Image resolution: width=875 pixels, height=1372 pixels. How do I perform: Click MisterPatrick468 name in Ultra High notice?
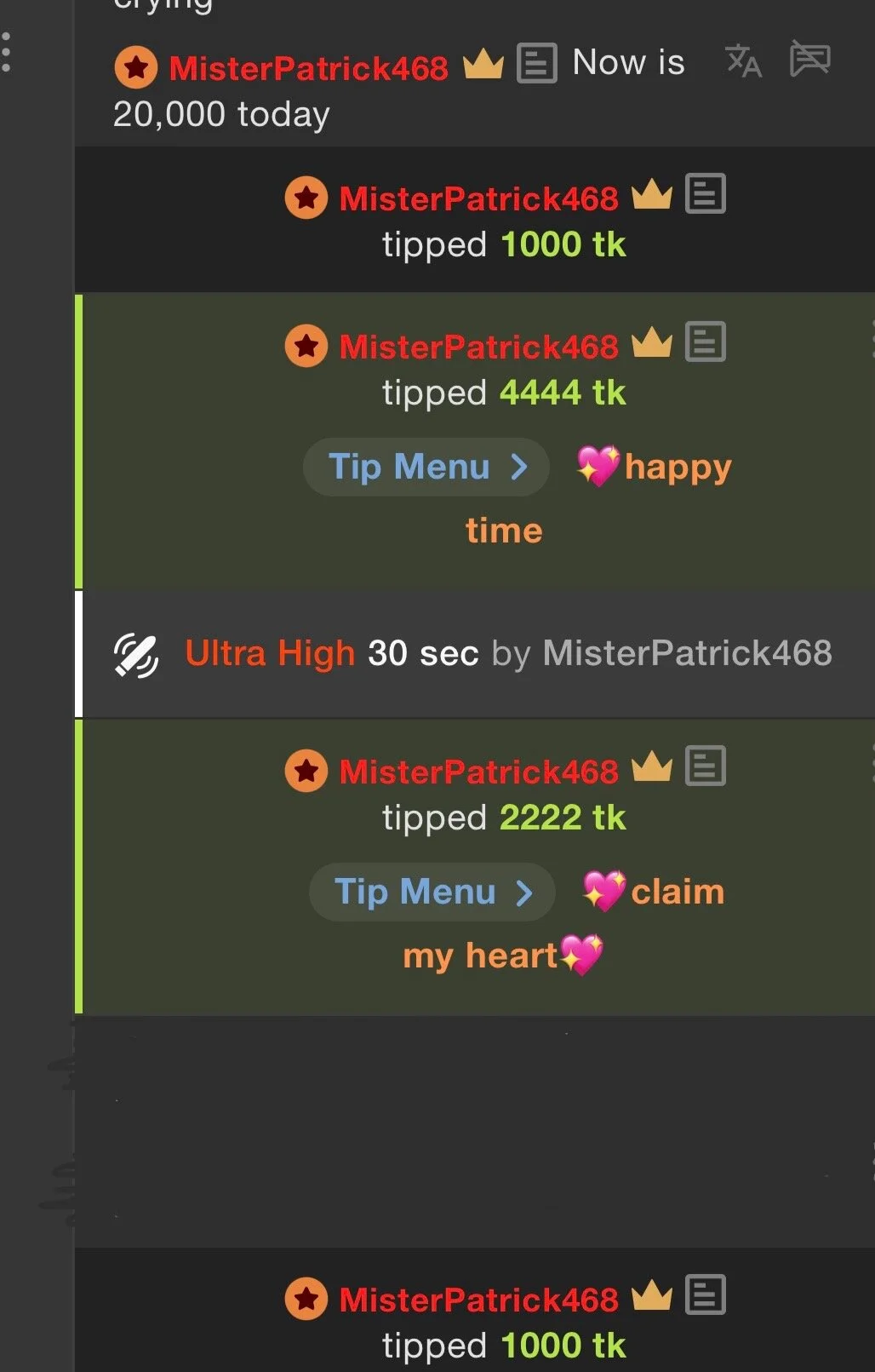[688, 653]
